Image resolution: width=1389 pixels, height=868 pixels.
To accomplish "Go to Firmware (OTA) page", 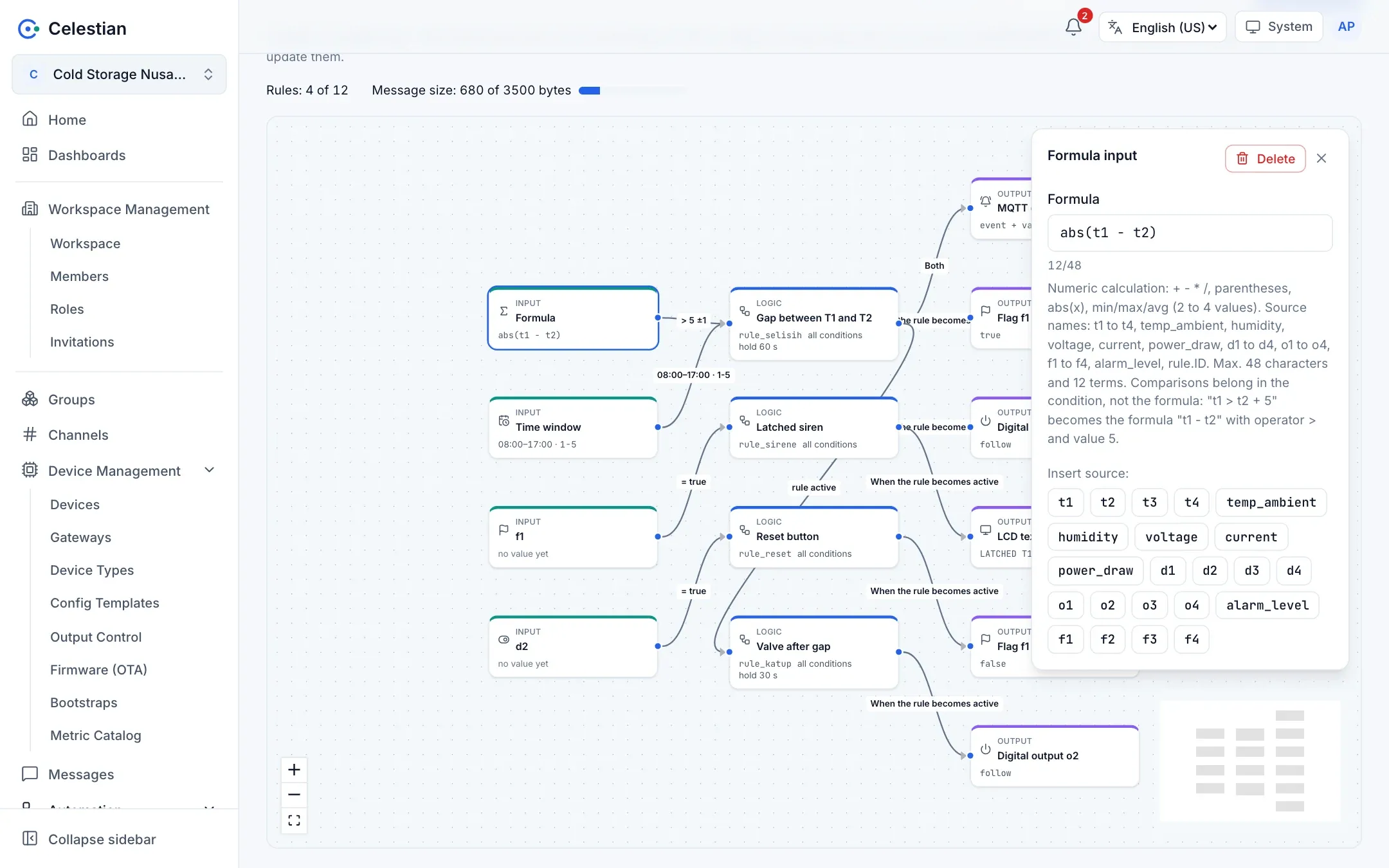I will click(x=98, y=669).
